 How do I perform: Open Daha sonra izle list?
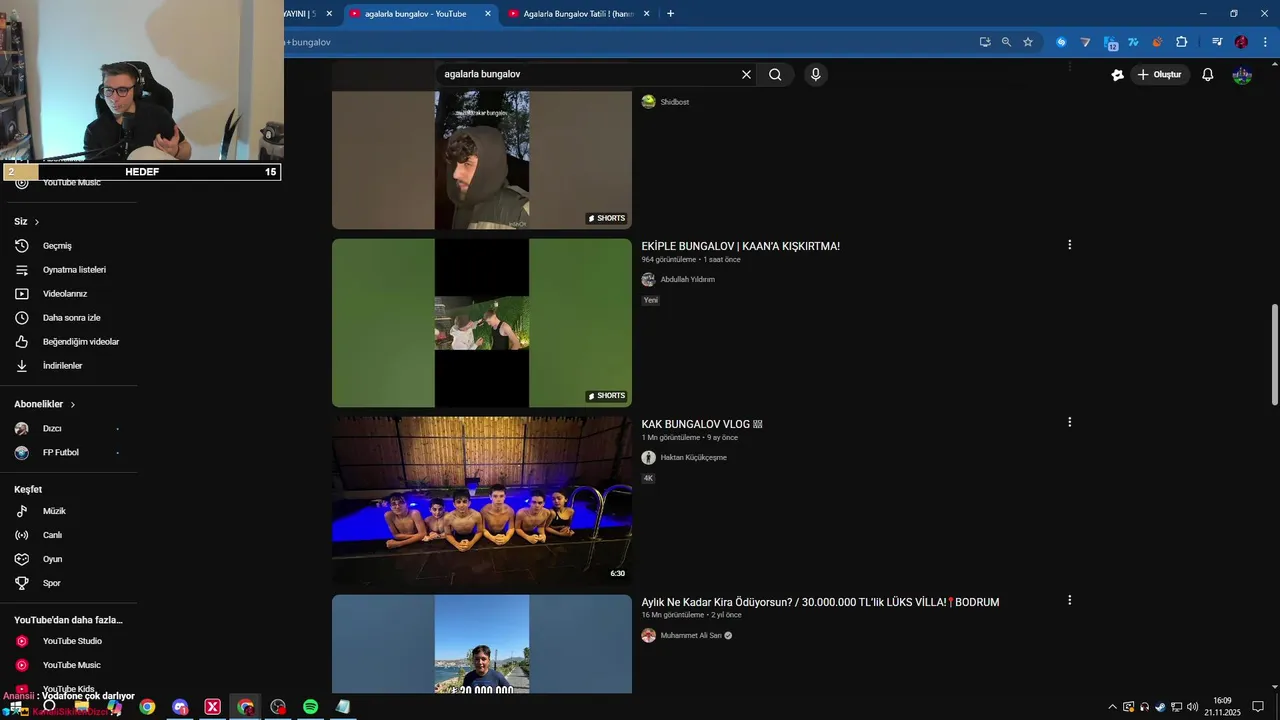click(x=70, y=318)
